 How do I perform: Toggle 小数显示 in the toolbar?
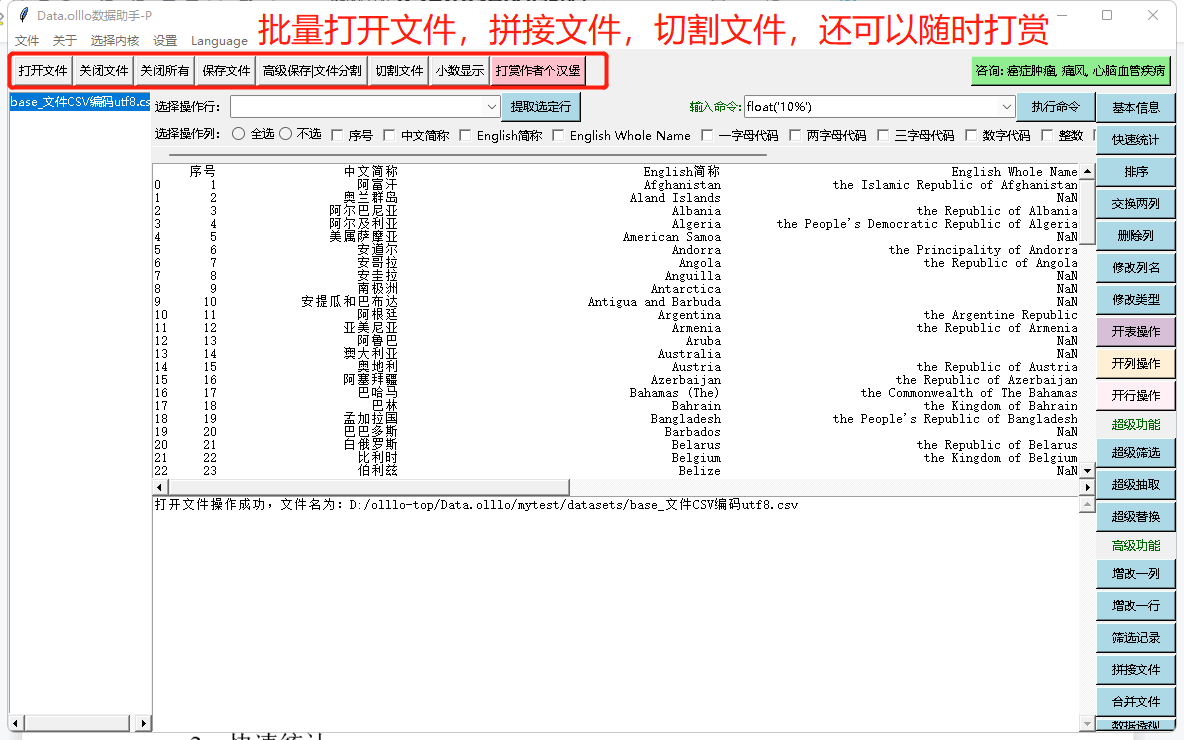460,71
